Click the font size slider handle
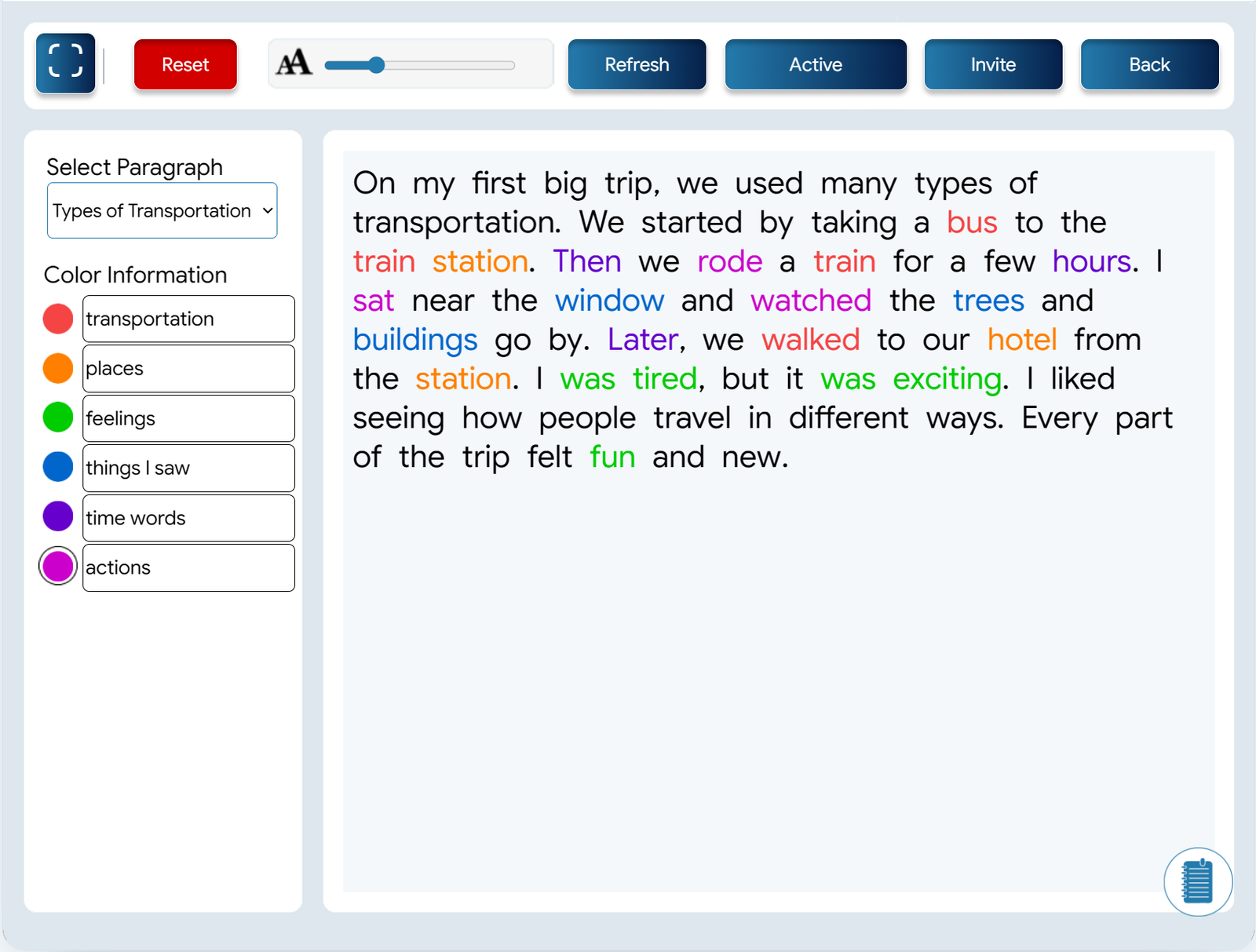1256x952 pixels. click(x=377, y=65)
